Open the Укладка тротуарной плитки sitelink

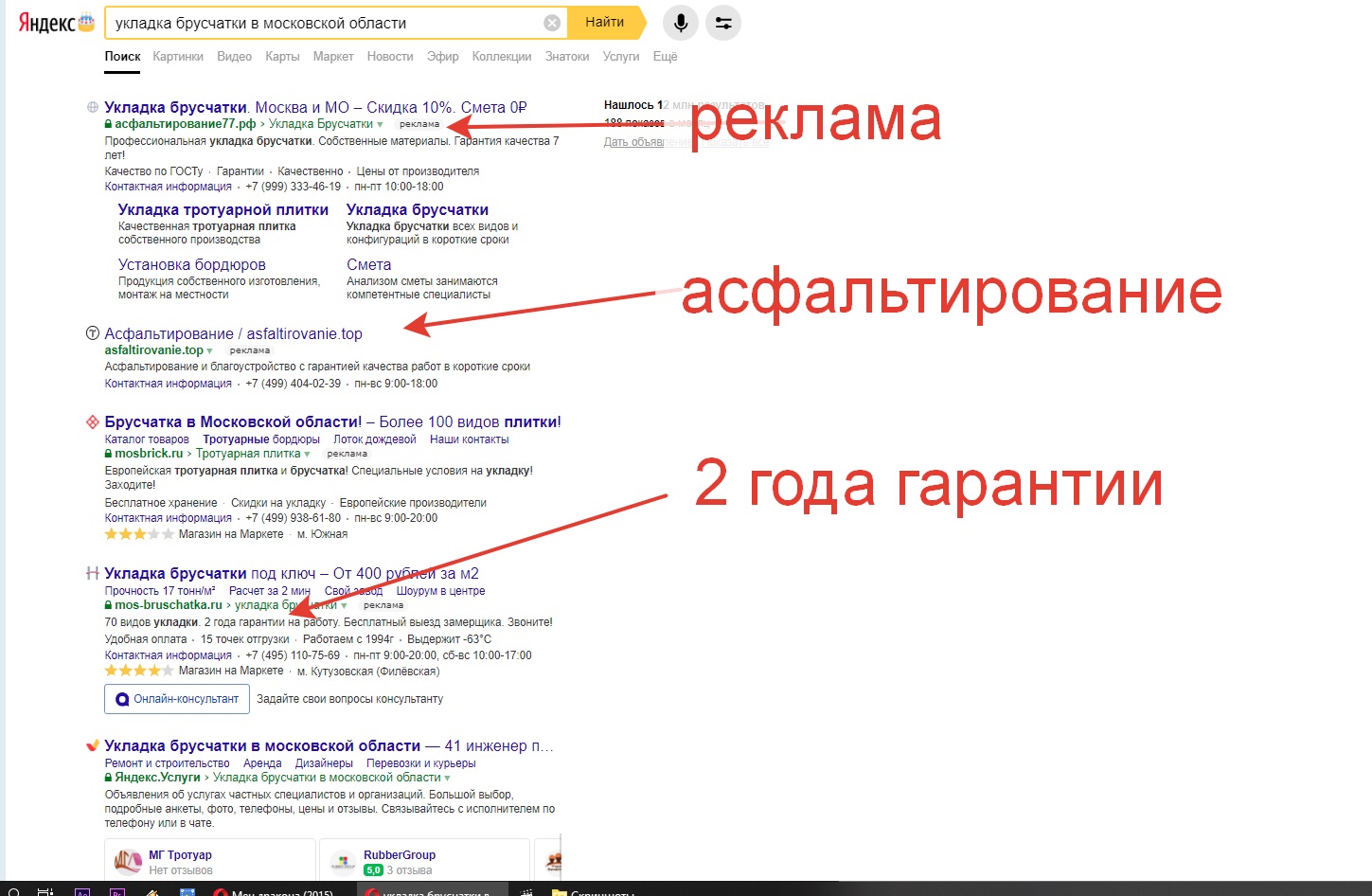coord(223,209)
